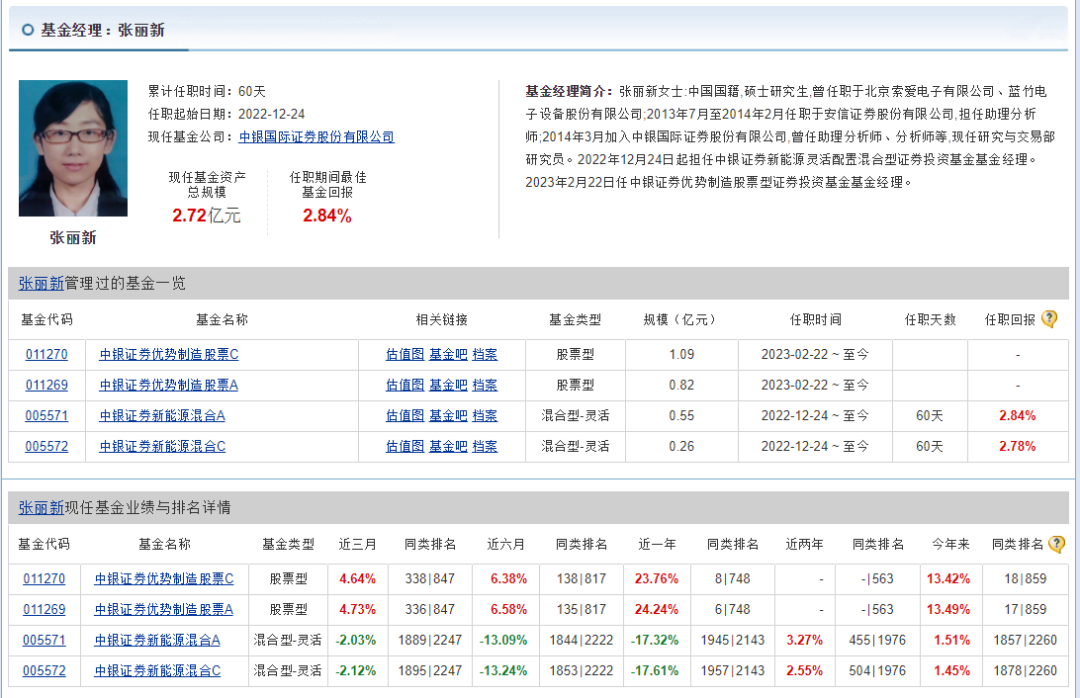Click the 近三月 column header
The width and height of the screenshot is (1080, 698).
coord(357,544)
